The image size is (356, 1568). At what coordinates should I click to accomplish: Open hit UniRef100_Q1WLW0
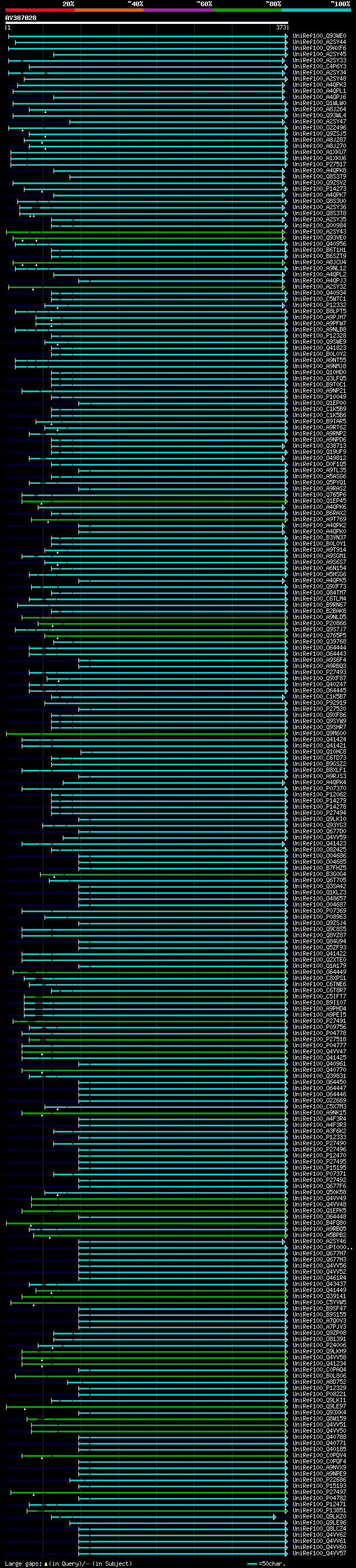click(x=319, y=103)
